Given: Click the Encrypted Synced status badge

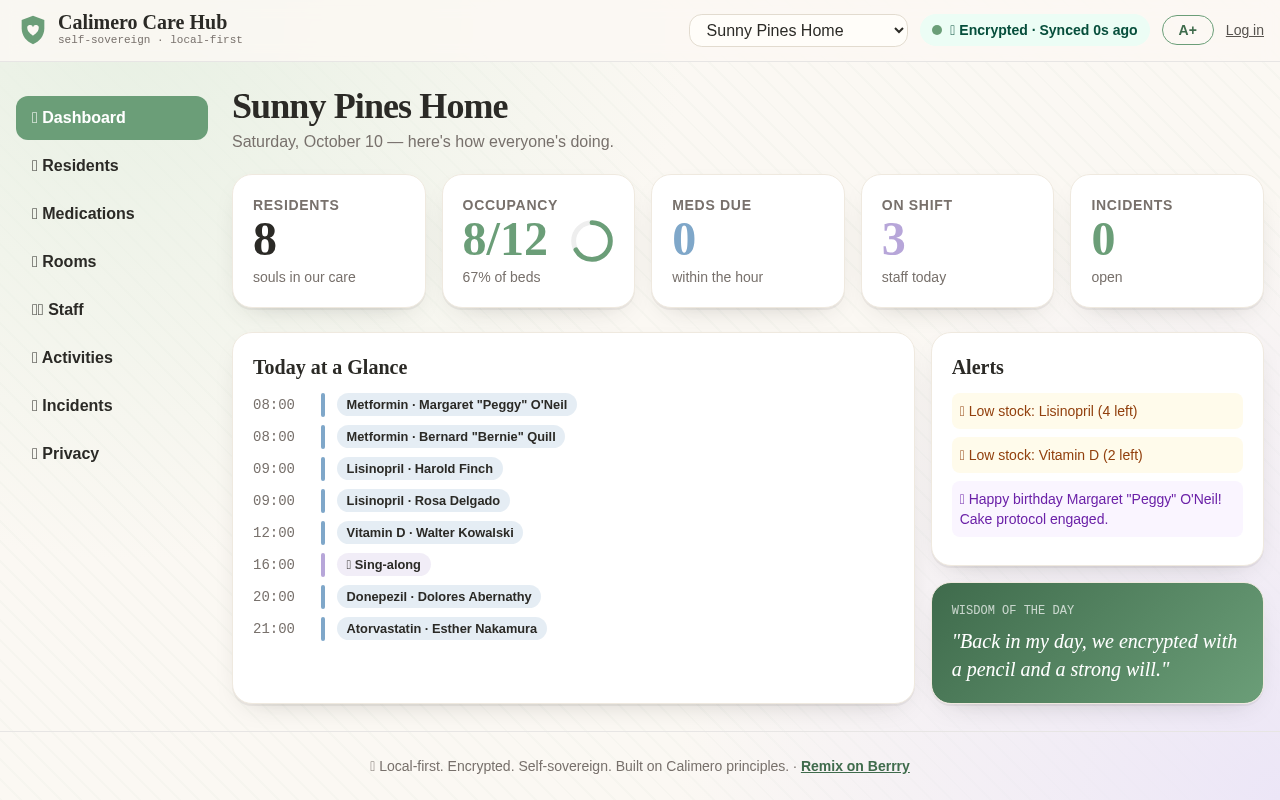Looking at the screenshot, I should click(1035, 30).
